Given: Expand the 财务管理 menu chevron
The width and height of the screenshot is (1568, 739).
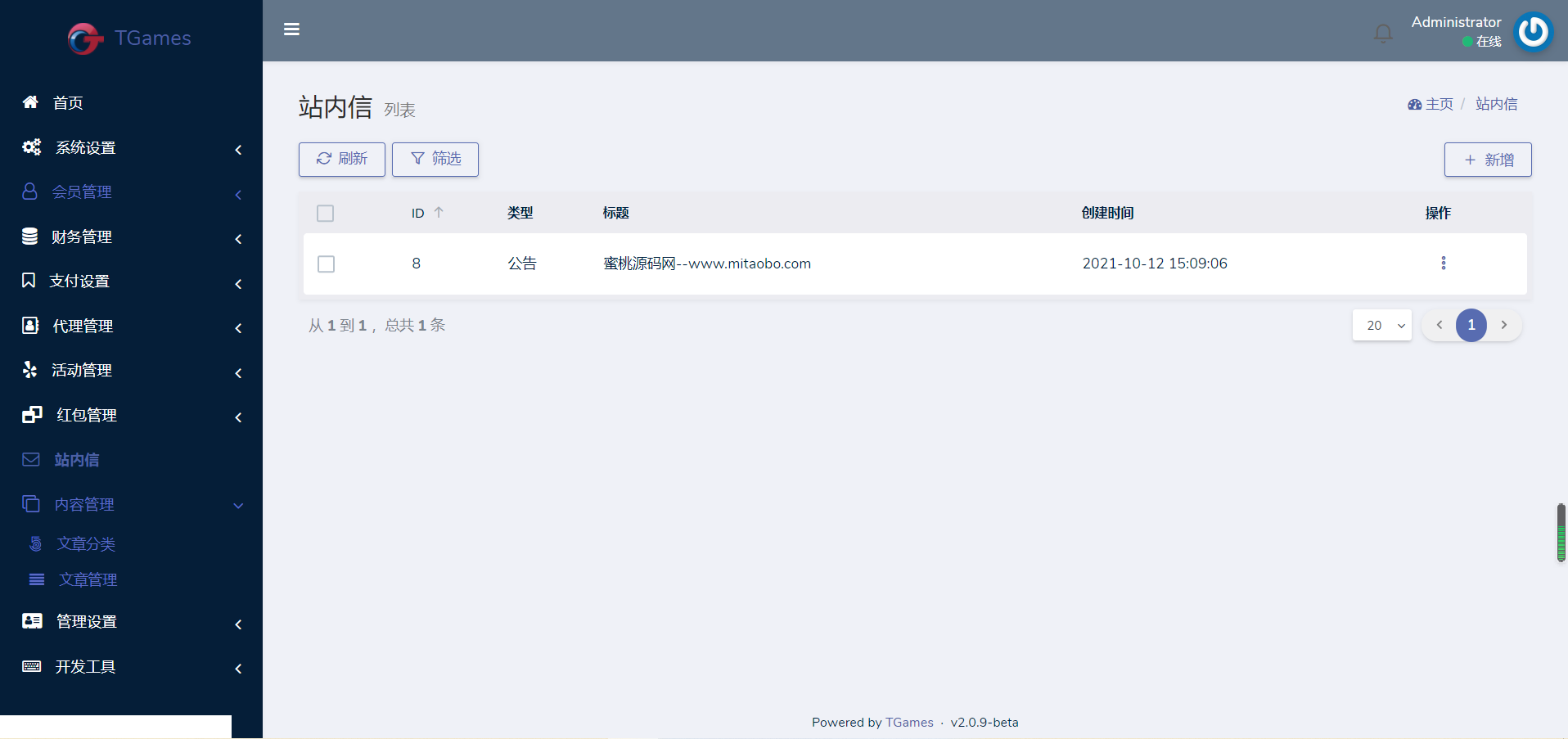Looking at the screenshot, I should pyautogui.click(x=238, y=239).
